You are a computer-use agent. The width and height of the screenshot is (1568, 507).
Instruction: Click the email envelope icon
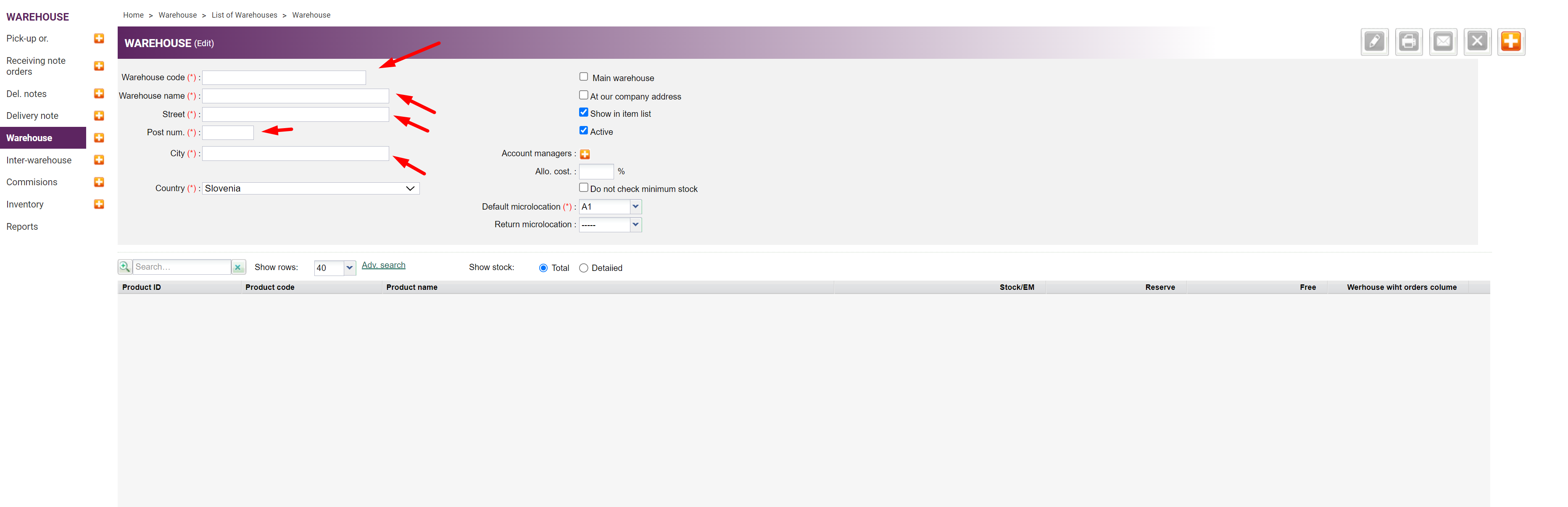click(1443, 42)
